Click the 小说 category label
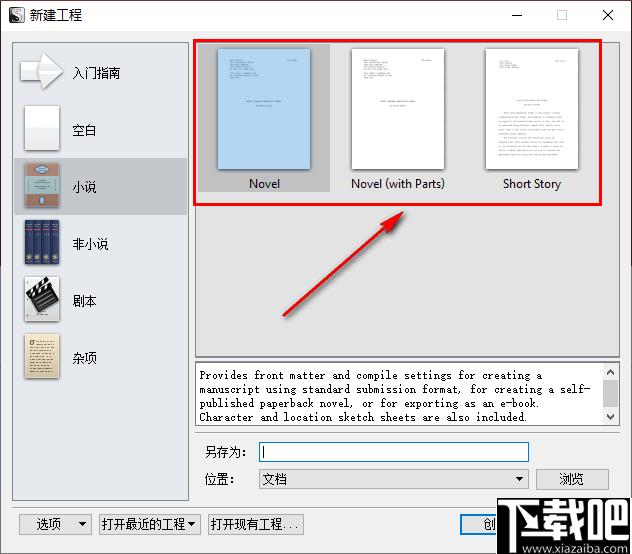632x554 pixels. coord(84,187)
